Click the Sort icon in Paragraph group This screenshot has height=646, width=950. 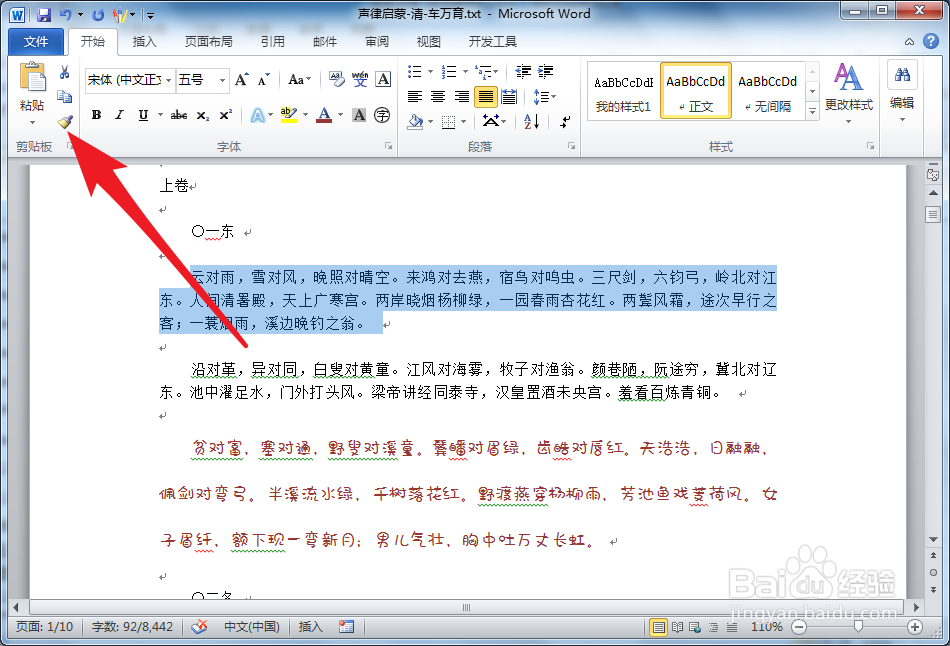(532, 121)
